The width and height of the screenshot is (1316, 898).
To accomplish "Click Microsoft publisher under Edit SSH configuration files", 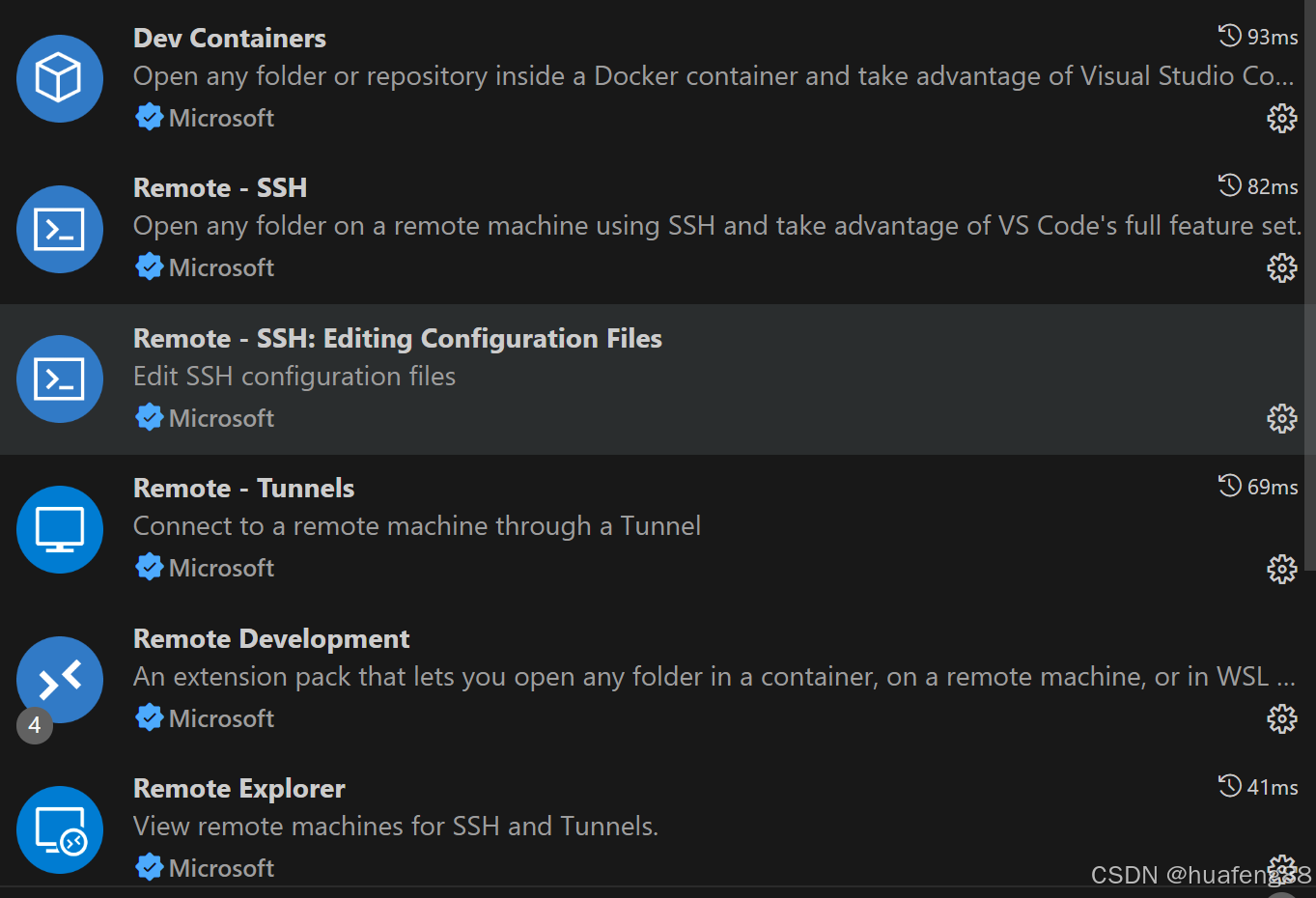I will point(221,418).
